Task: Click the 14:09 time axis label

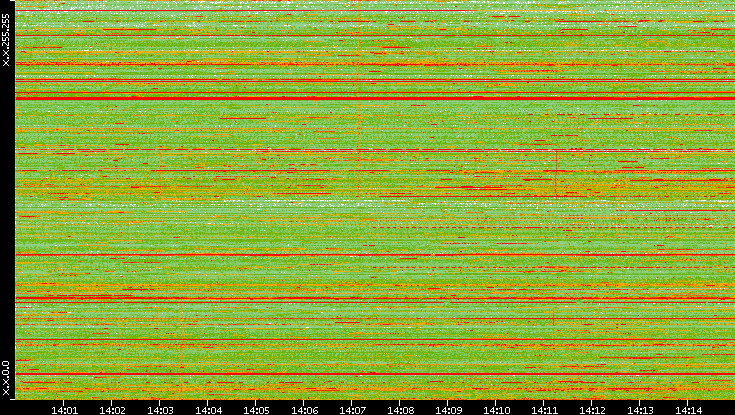Action: [x=448, y=410]
